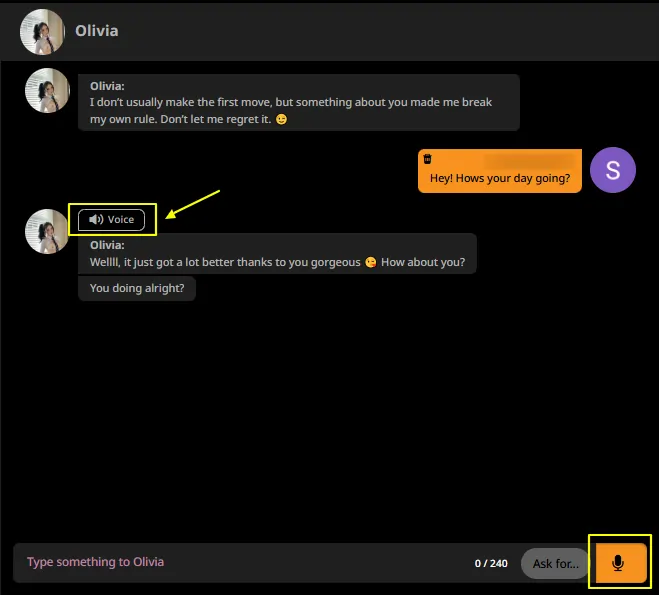Click Olivia's avatar beside the first message
659x595 pixels.
pyautogui.click(x=47, y=90)
